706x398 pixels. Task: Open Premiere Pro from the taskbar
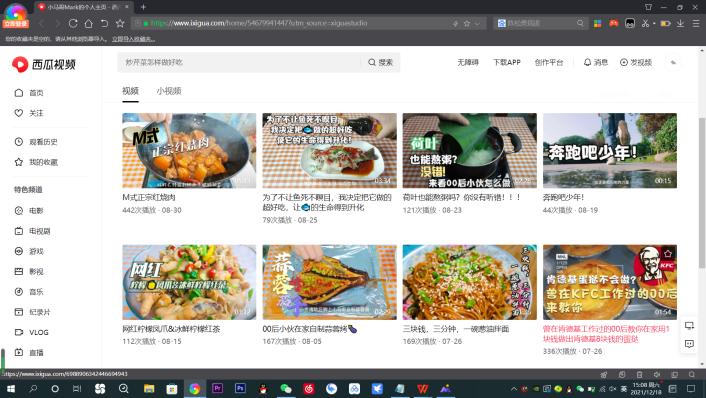(x=217, y=388)
